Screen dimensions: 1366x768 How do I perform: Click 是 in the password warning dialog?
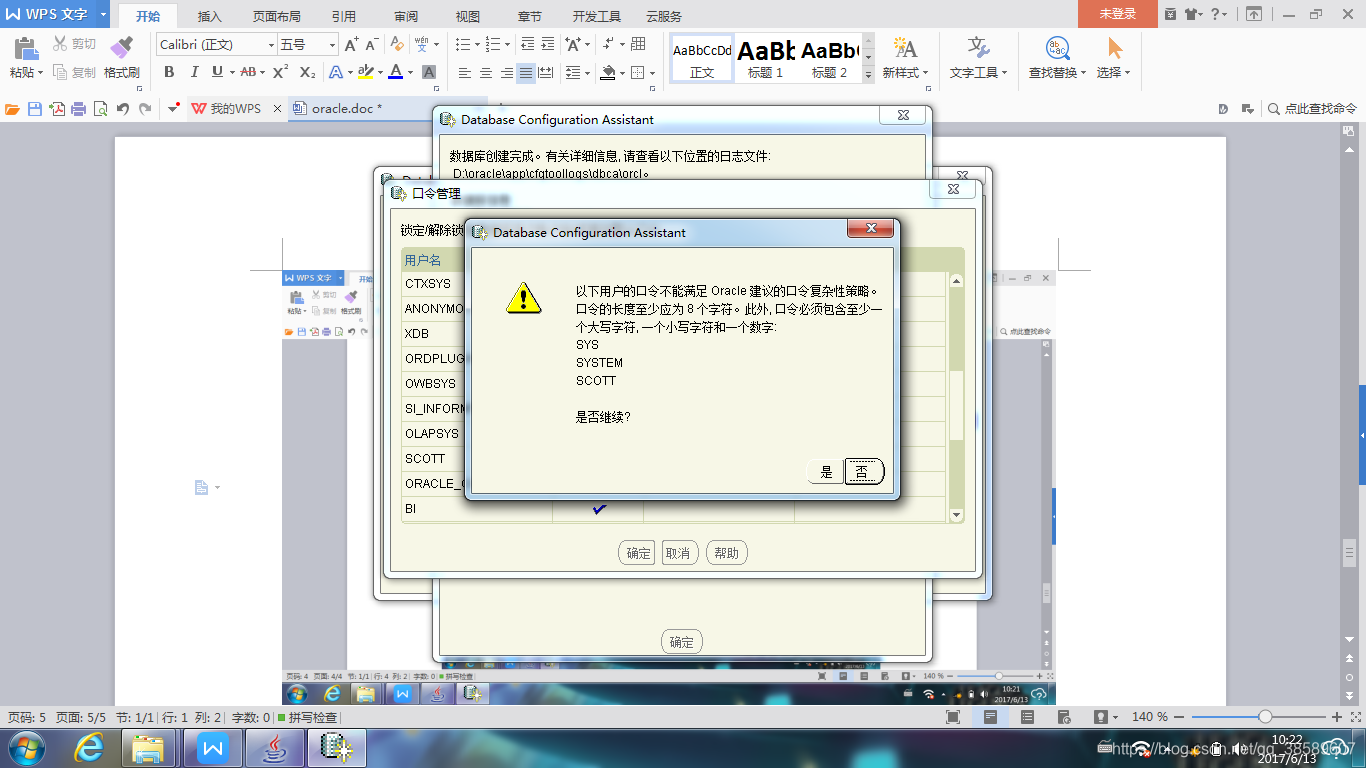pyautogui.click(x=826, y=472)
